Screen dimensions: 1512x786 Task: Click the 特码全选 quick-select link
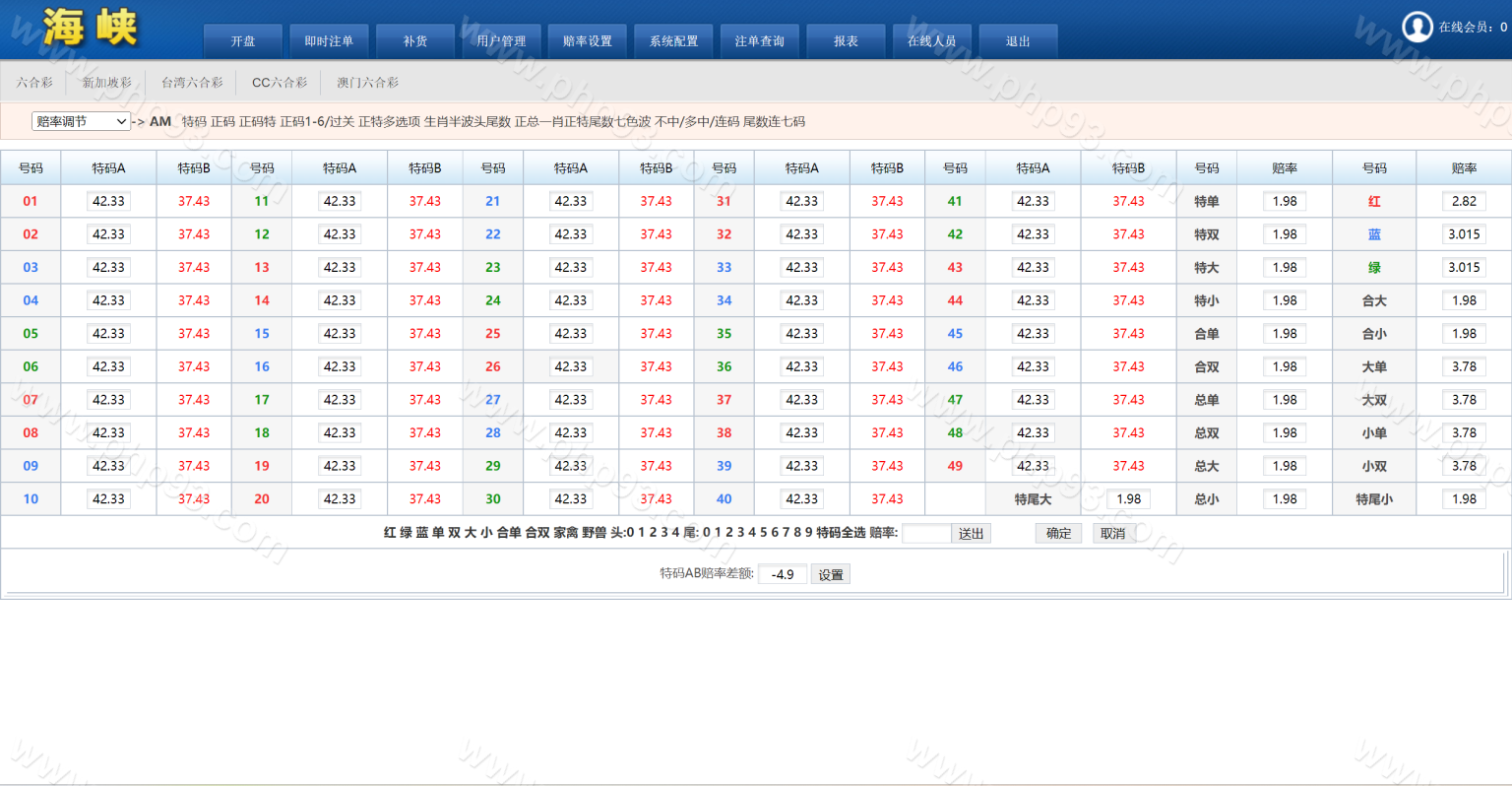841,533
